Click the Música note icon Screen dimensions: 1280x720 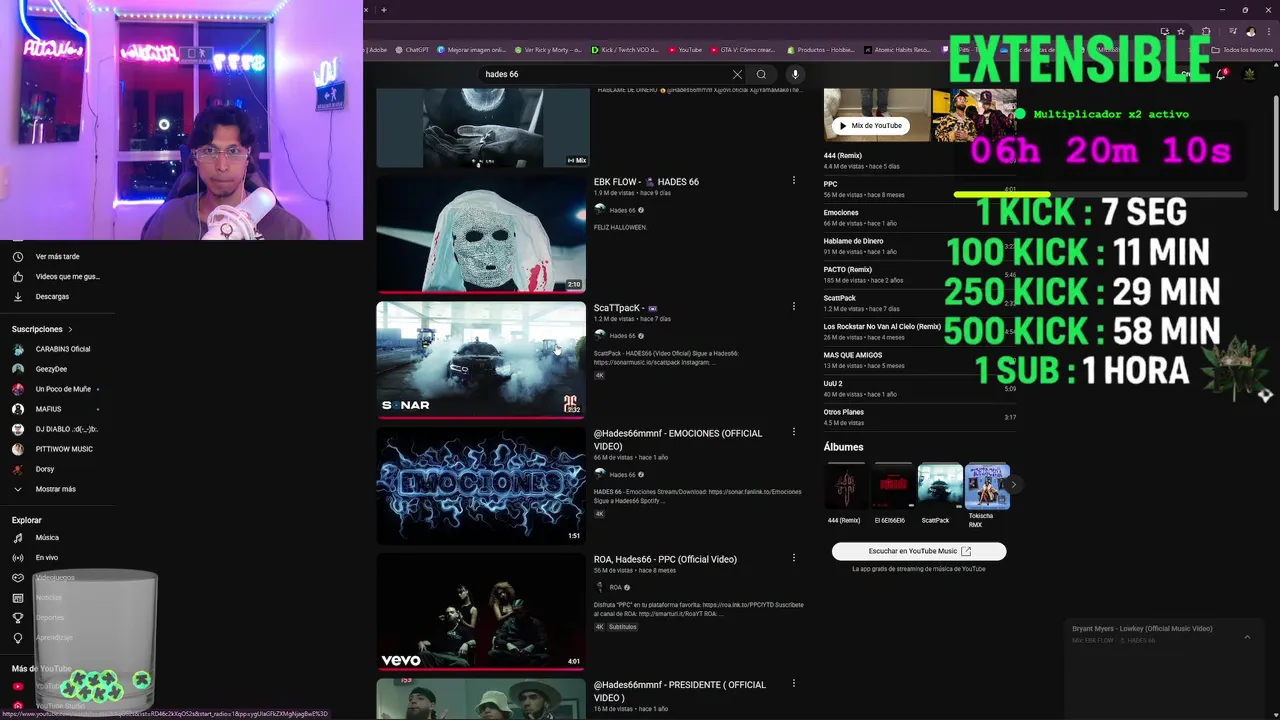[18, 538]
